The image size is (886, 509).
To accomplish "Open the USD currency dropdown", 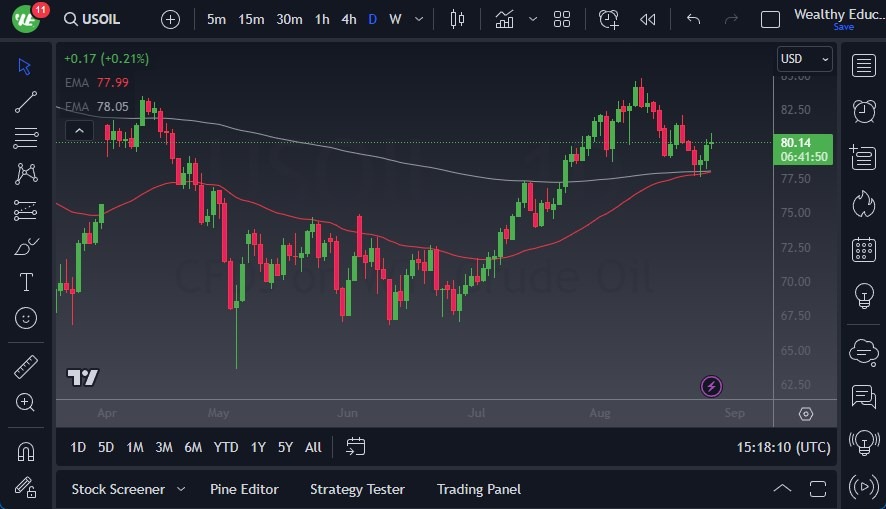I will pyautogui.click(x=804, y=60).
